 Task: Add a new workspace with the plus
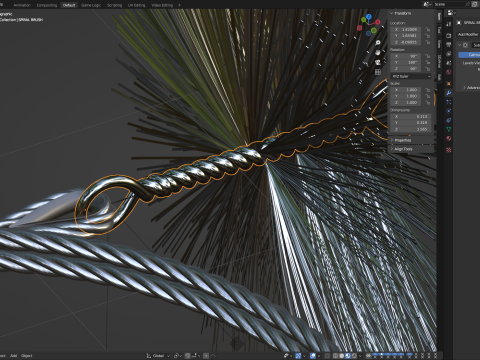[179, 5]
